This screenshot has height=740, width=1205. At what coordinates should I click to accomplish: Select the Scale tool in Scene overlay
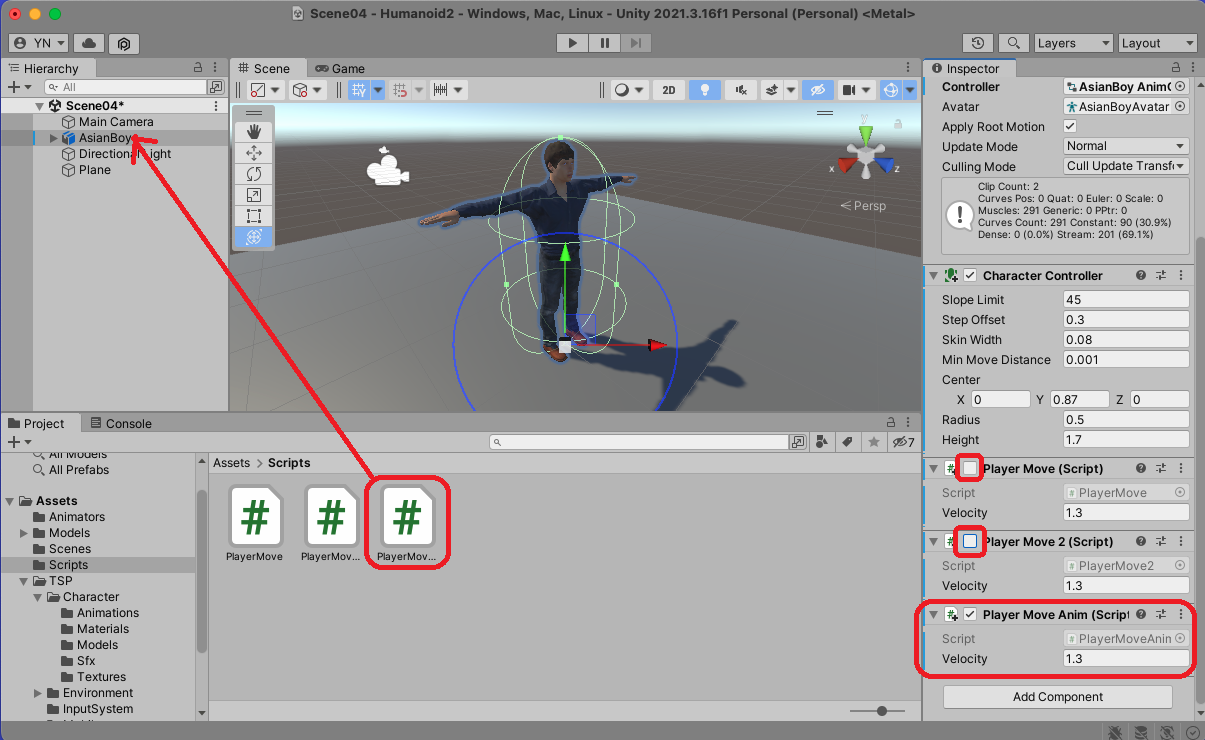pos(254,195)
